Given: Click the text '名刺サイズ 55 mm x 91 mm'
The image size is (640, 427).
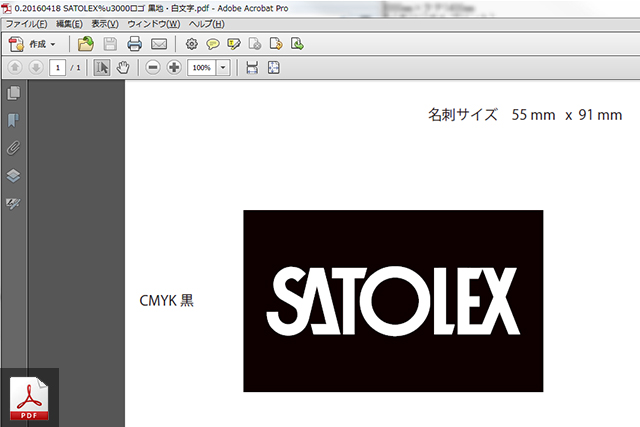Looking at the screenshot, I should tap(525, 115).
